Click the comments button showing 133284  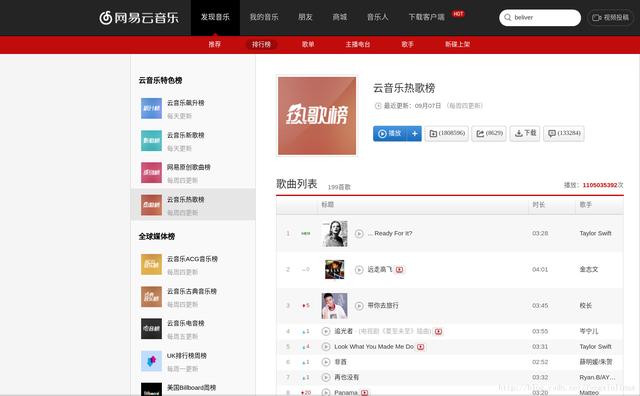click(x=564, y=133)
